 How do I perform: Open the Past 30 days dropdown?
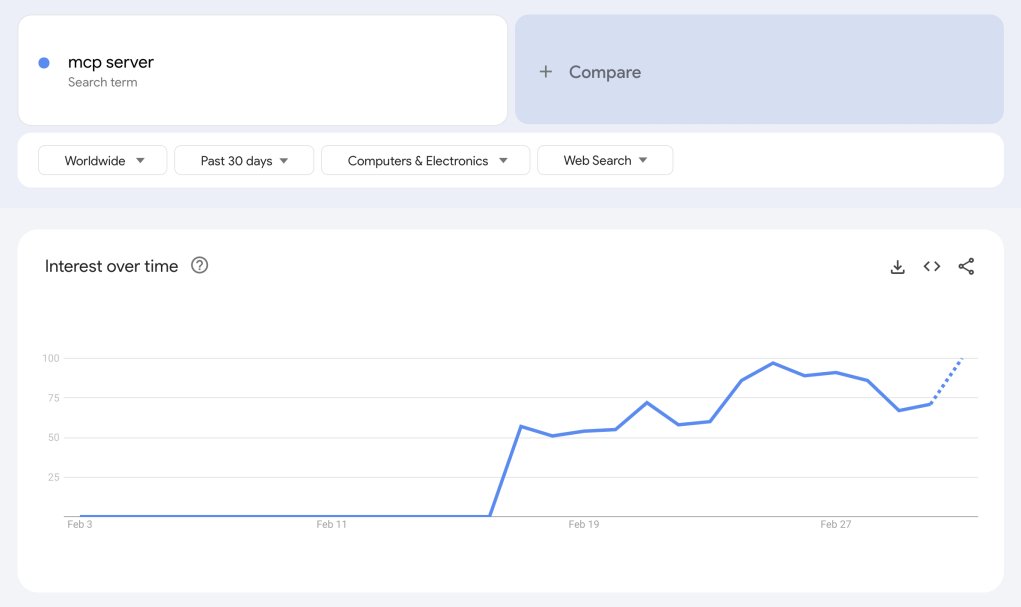coord(244,160)
